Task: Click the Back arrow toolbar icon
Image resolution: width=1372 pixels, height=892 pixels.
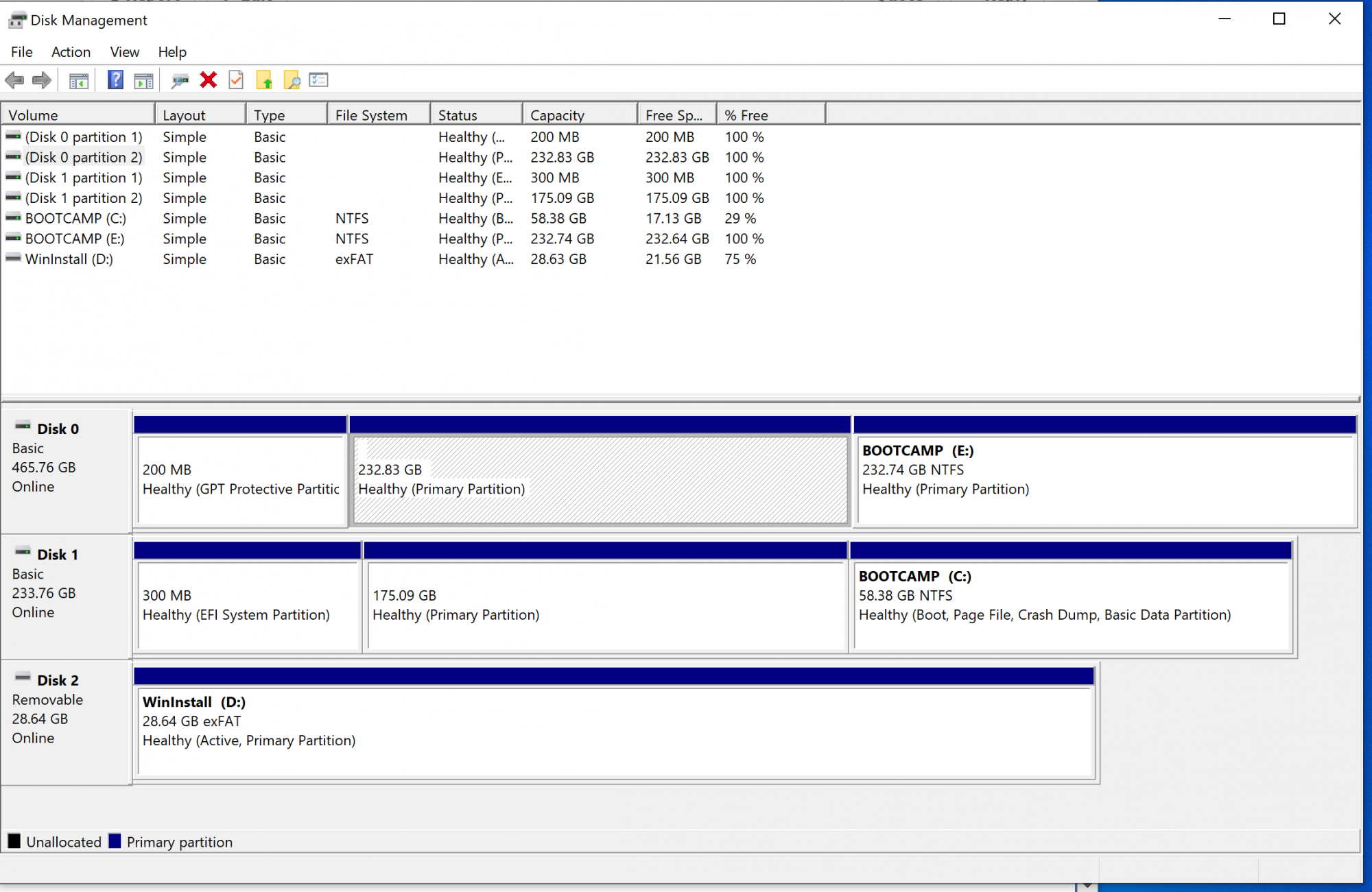Action: pyautogui.click(x=14, y=81)
